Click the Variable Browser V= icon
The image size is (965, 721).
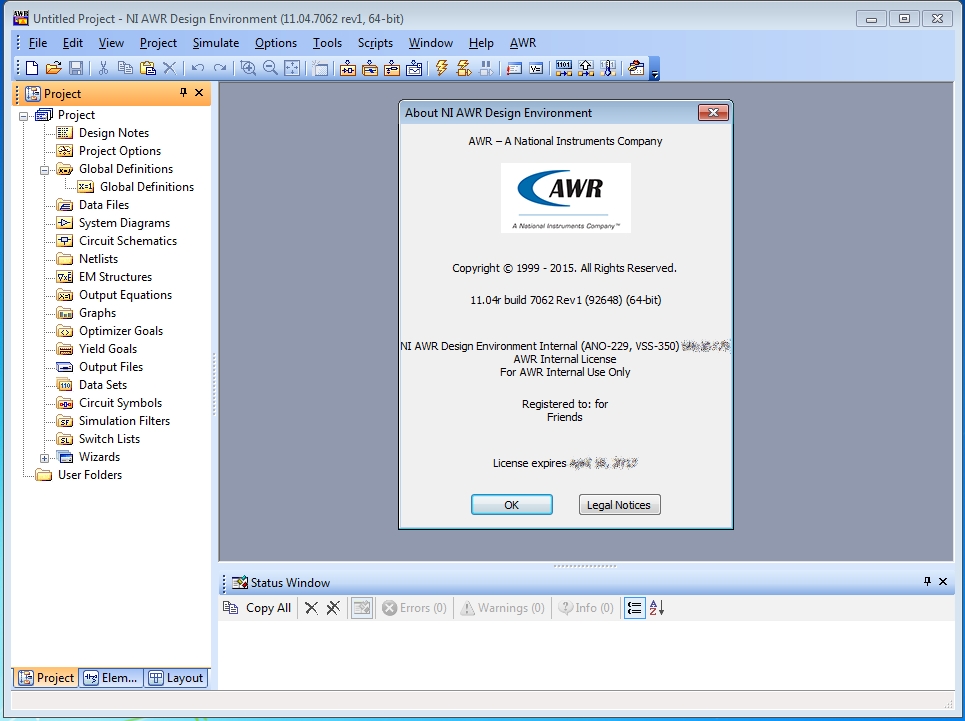(536, 68)
